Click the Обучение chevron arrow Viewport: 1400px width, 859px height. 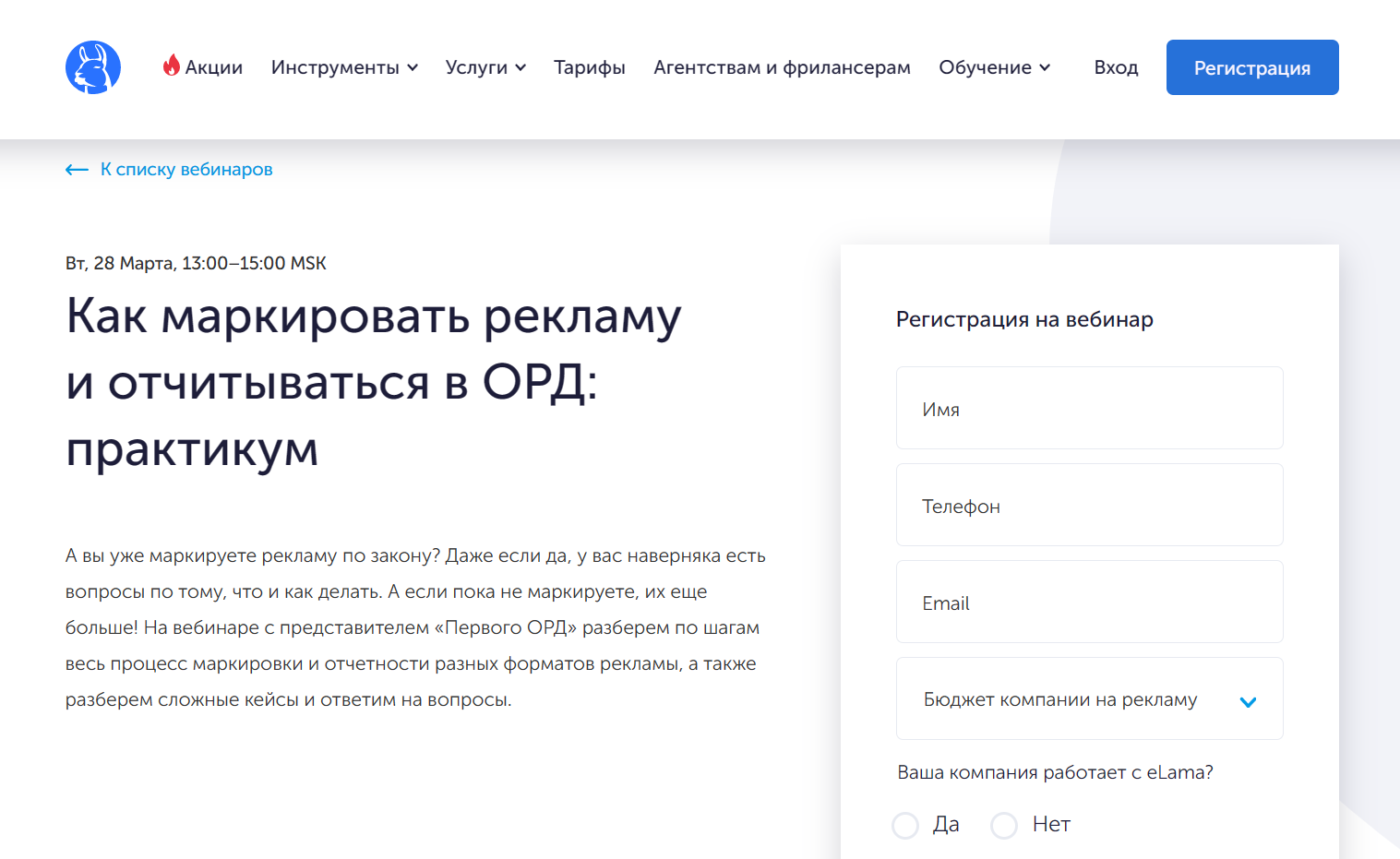click(1045, 67)
